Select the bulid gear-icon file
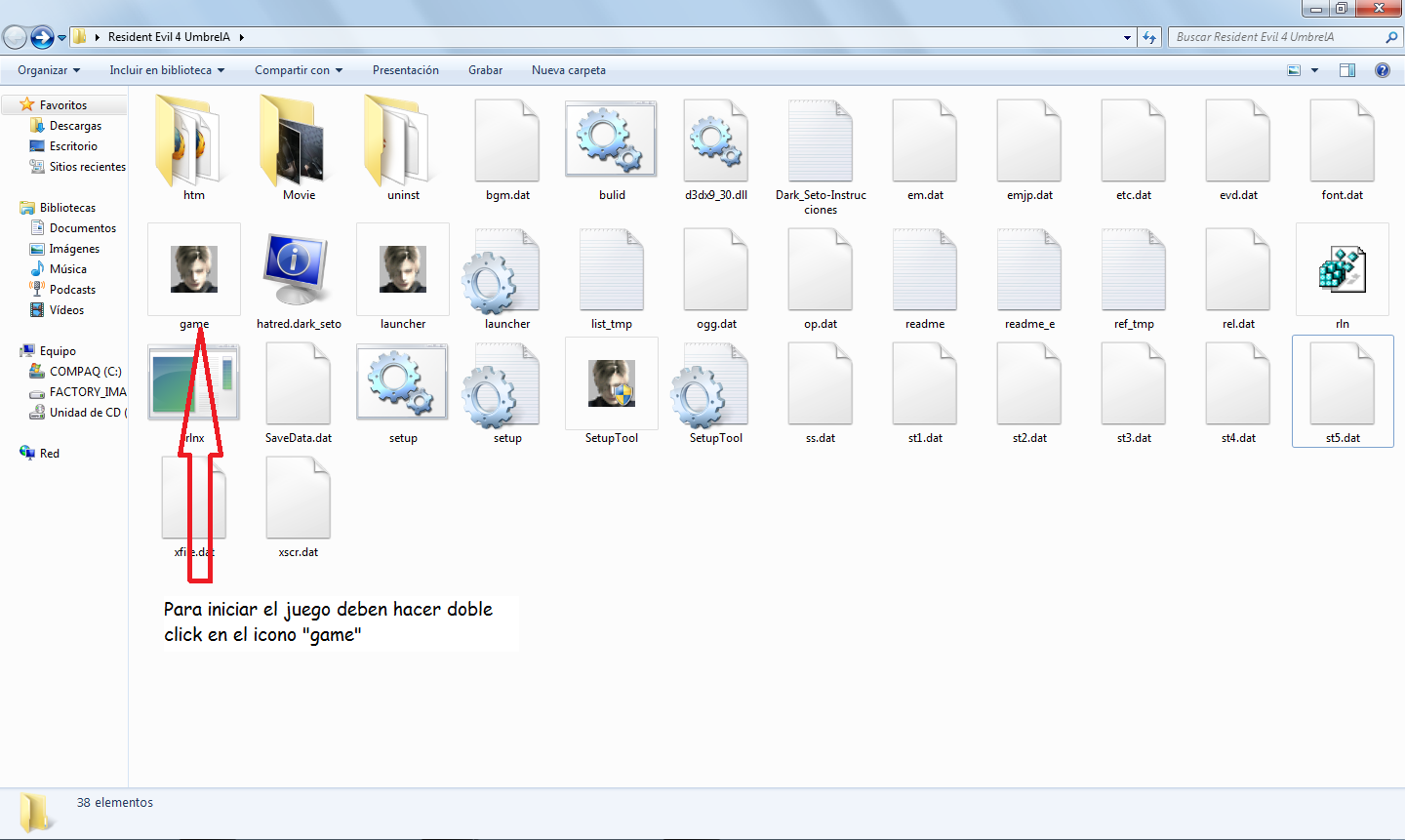The width and height of the screenshot is (1406, 840). pyautogui.click(x=612, y=148)
